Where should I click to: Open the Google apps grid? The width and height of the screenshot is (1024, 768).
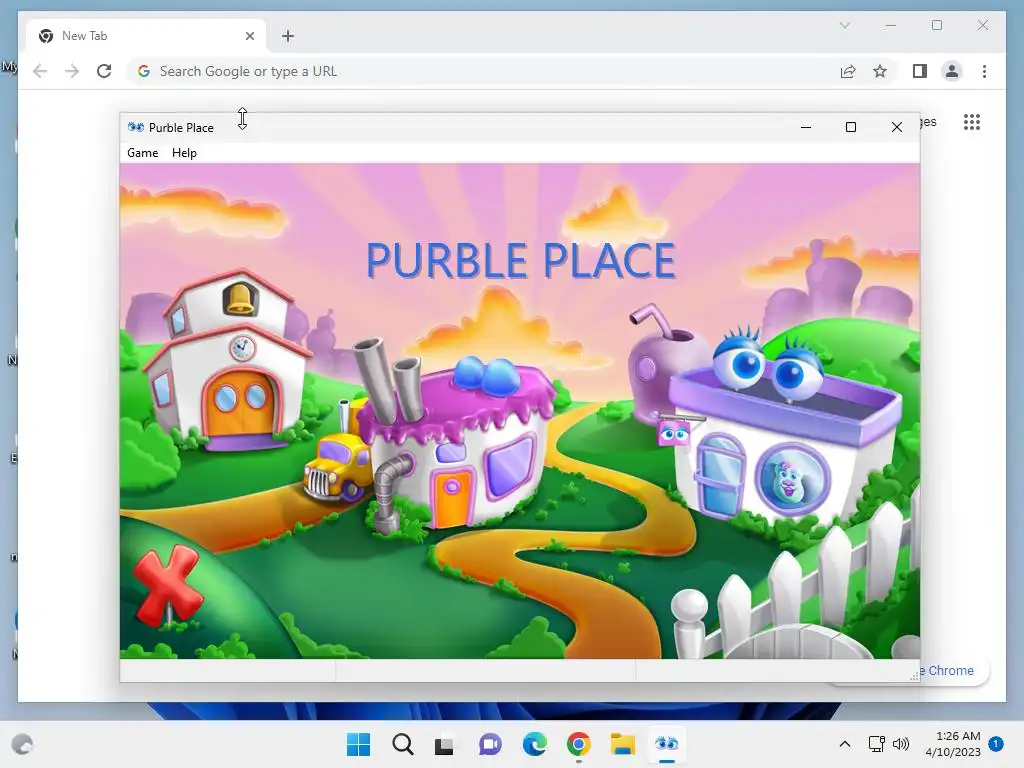pyautogui.click(x=972, y=122)
